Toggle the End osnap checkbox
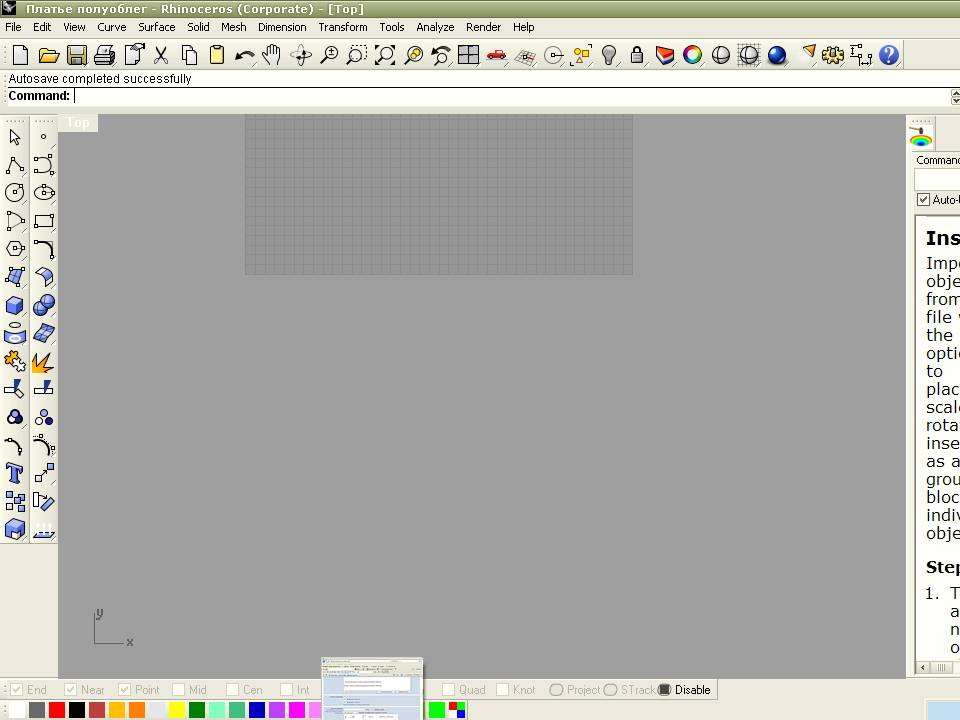Image resolution: width=960 pixels, height=720 pixels. (x=17, y=689)
